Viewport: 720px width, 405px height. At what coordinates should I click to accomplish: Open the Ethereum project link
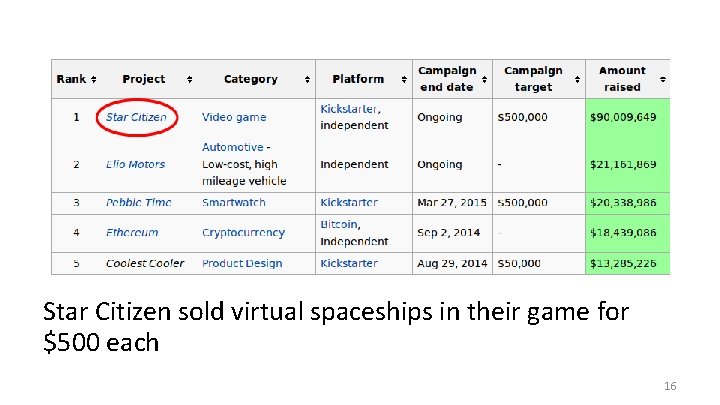[x=132, y=232]
